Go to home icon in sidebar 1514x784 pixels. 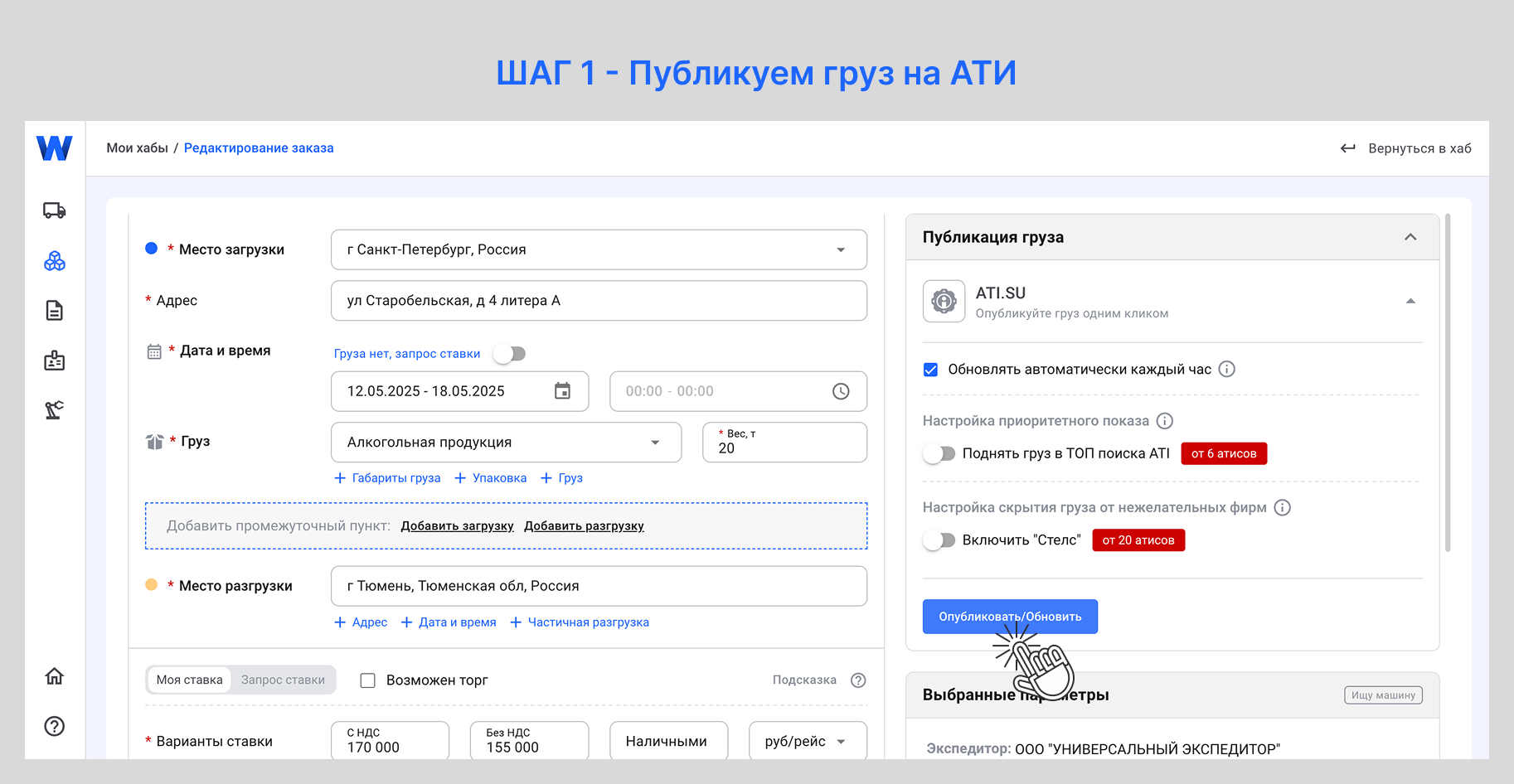(x=55, y=676)
